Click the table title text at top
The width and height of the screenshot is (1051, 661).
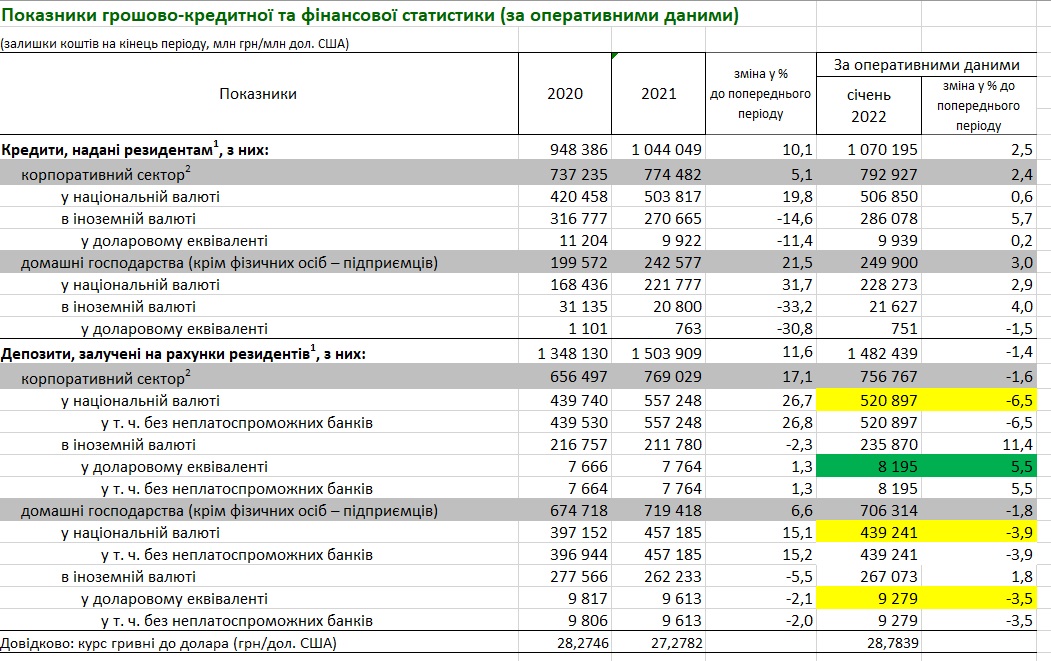coord(370,17)
